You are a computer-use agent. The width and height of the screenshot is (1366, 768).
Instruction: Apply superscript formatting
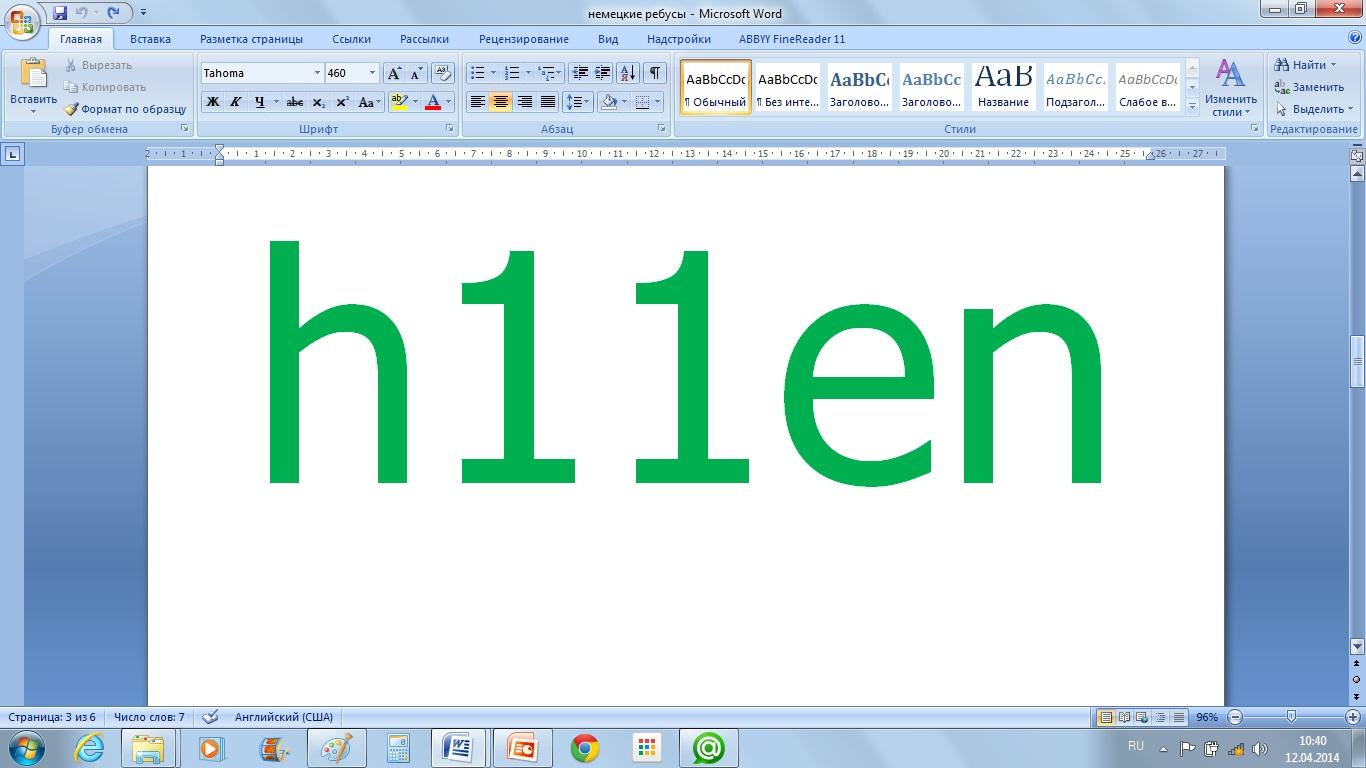point(342,102)
